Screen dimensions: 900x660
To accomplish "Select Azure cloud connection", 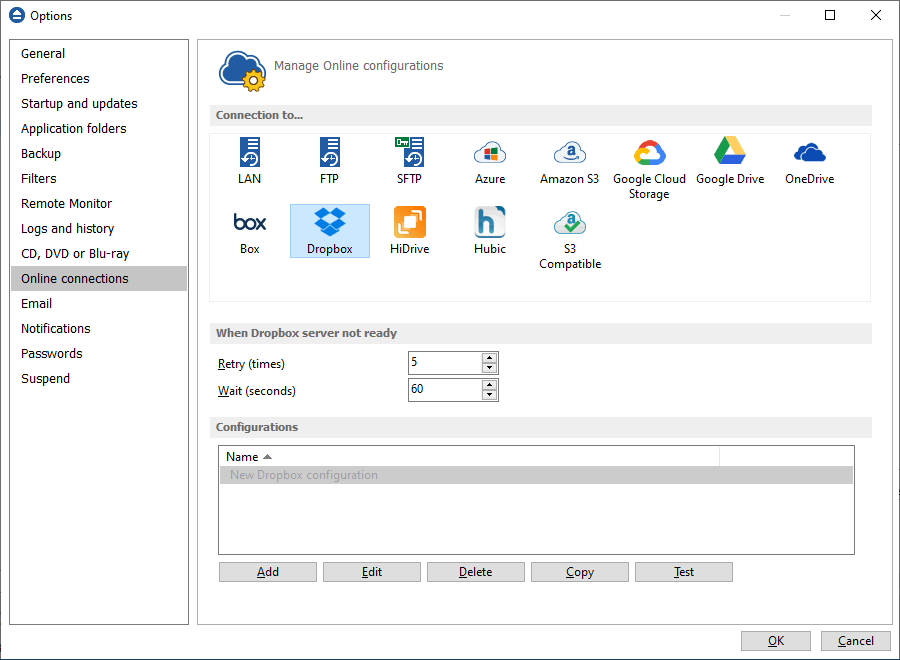I will (490, 161).
